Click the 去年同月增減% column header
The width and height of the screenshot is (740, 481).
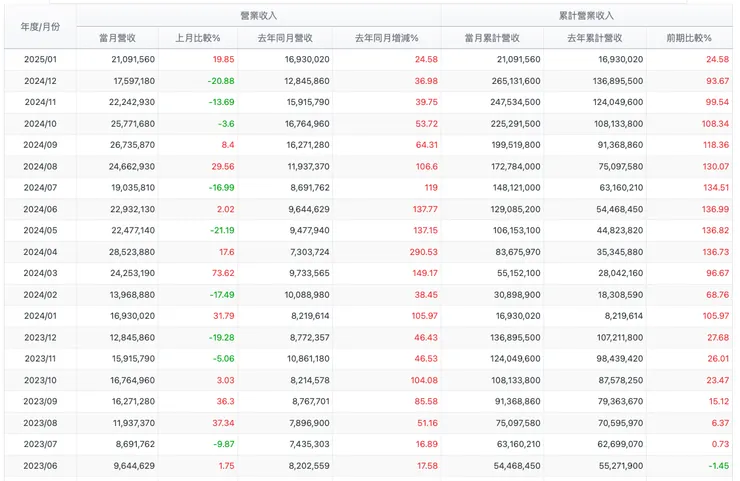point(387,38)
